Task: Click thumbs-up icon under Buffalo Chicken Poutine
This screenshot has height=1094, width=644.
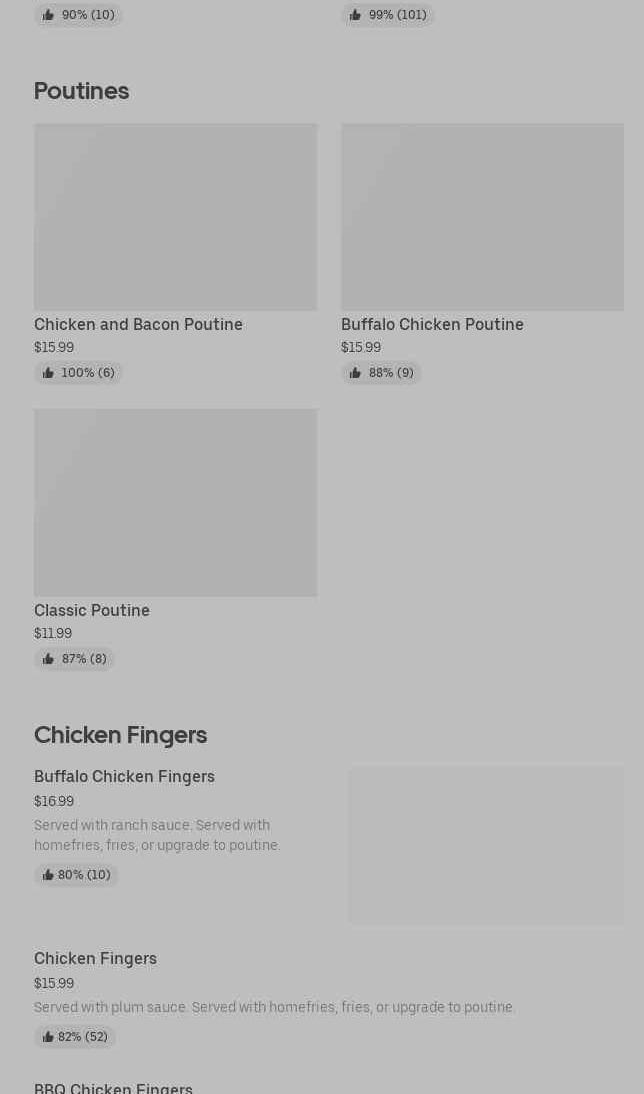Action: coord(355,373)
